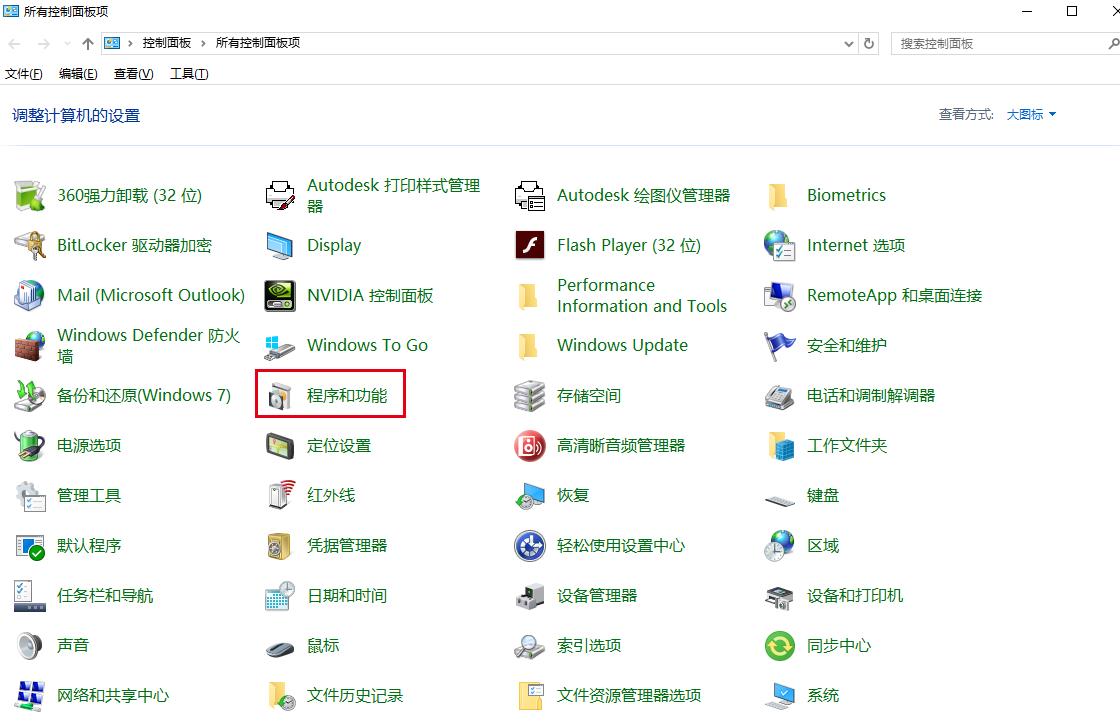Open the 索引选项 link

click(589, 646)
